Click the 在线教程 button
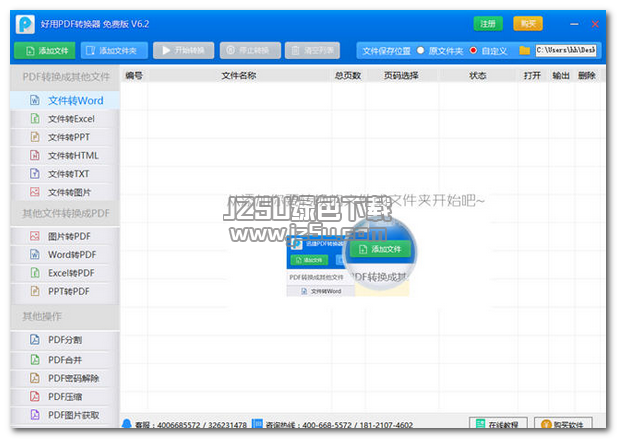 498,424
